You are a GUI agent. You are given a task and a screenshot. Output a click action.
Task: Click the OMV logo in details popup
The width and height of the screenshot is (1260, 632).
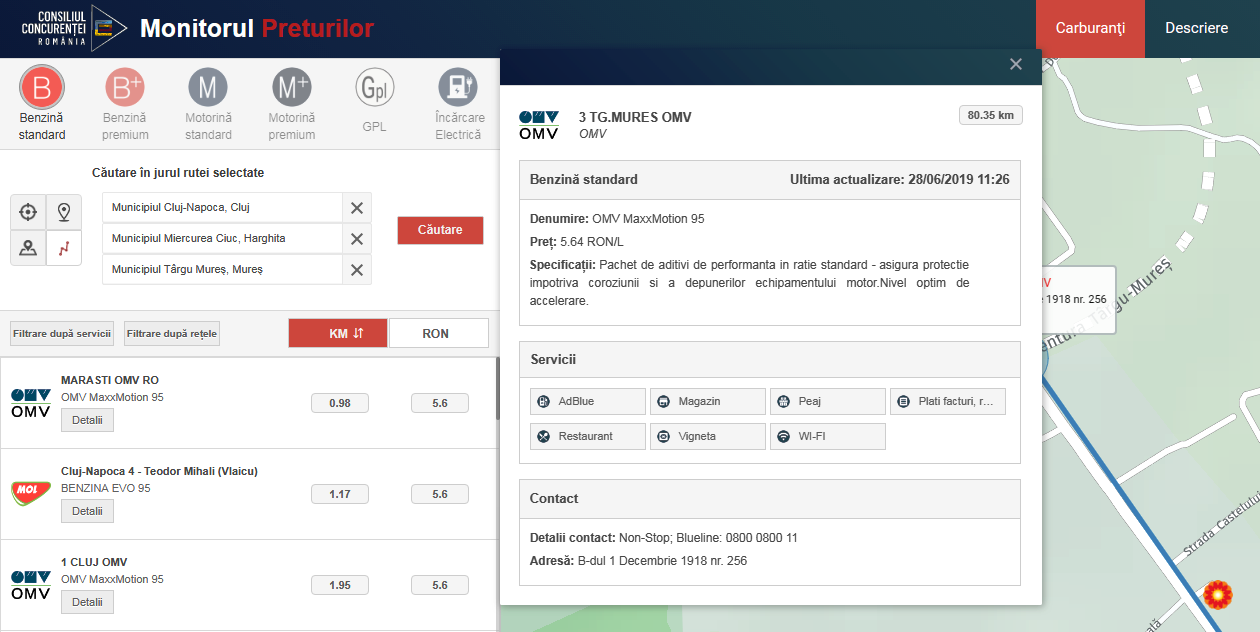[x=539, y=125]
